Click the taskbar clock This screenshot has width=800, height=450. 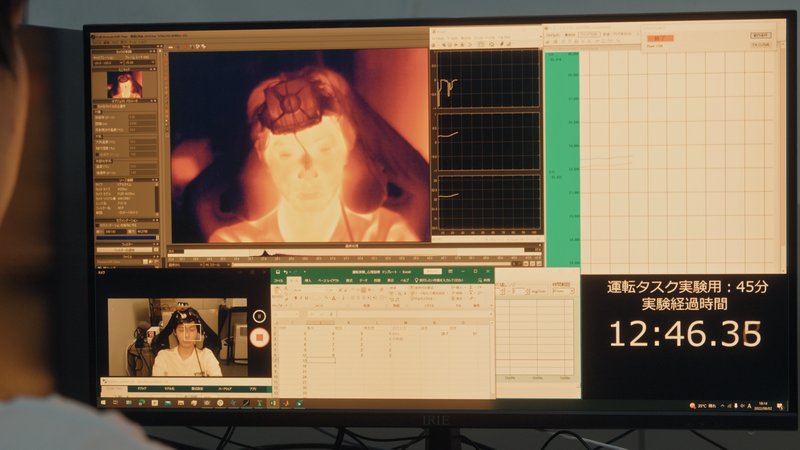(x=765, y=406)
